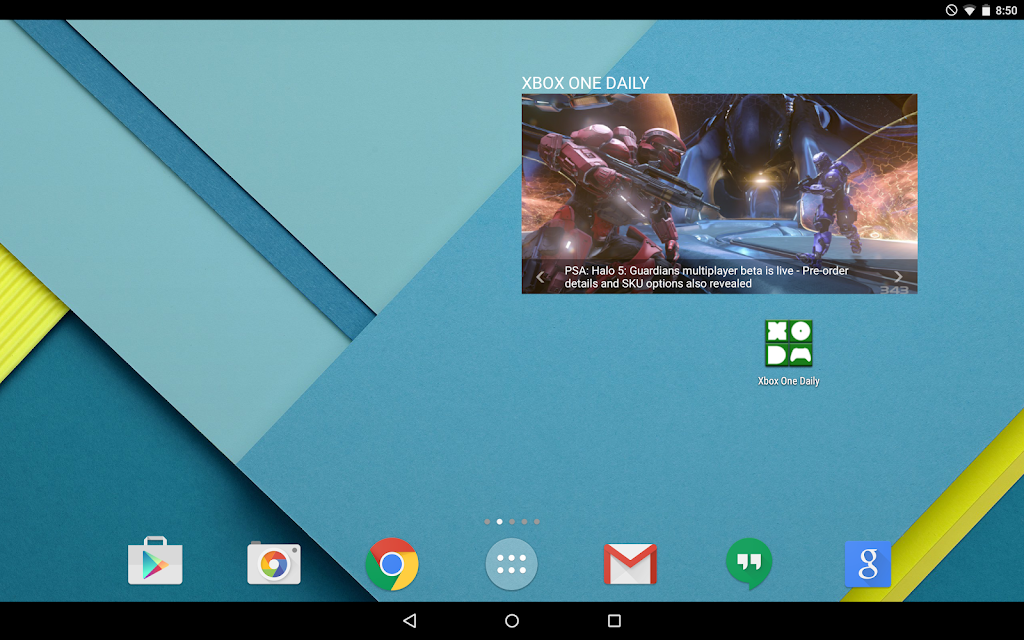Open the Xbox One Daily app icon
Screen dimensions: 1024x640
pyautogui.click(x=789, y=343)
